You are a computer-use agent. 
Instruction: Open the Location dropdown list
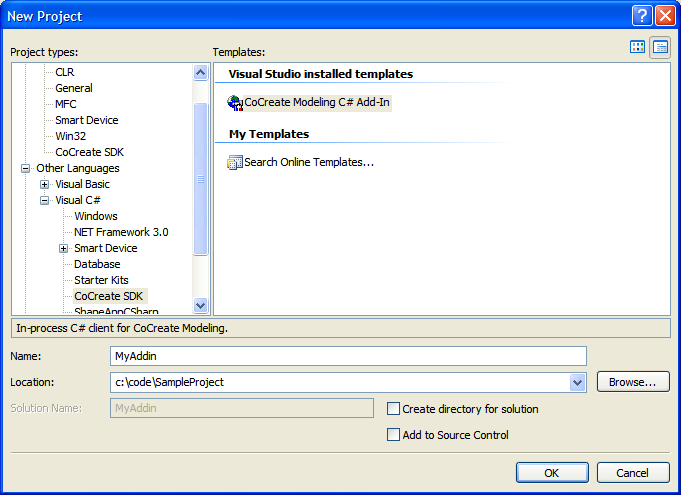577,383
